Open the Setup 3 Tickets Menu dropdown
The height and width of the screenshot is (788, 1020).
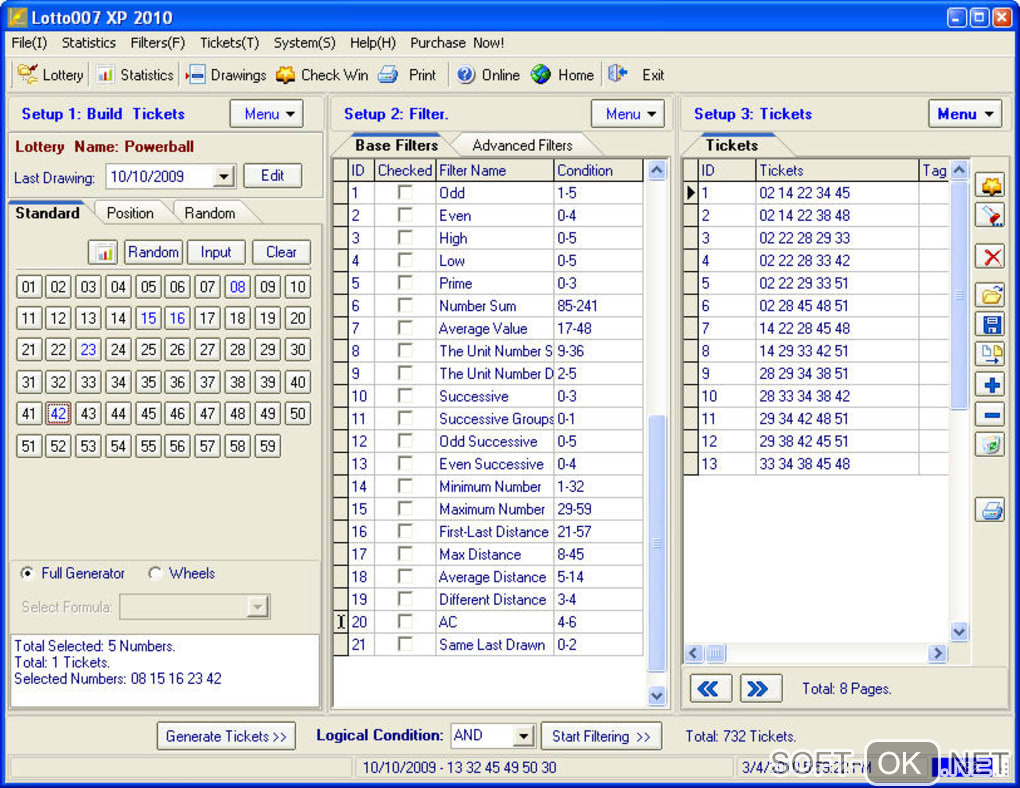[965, 114]
